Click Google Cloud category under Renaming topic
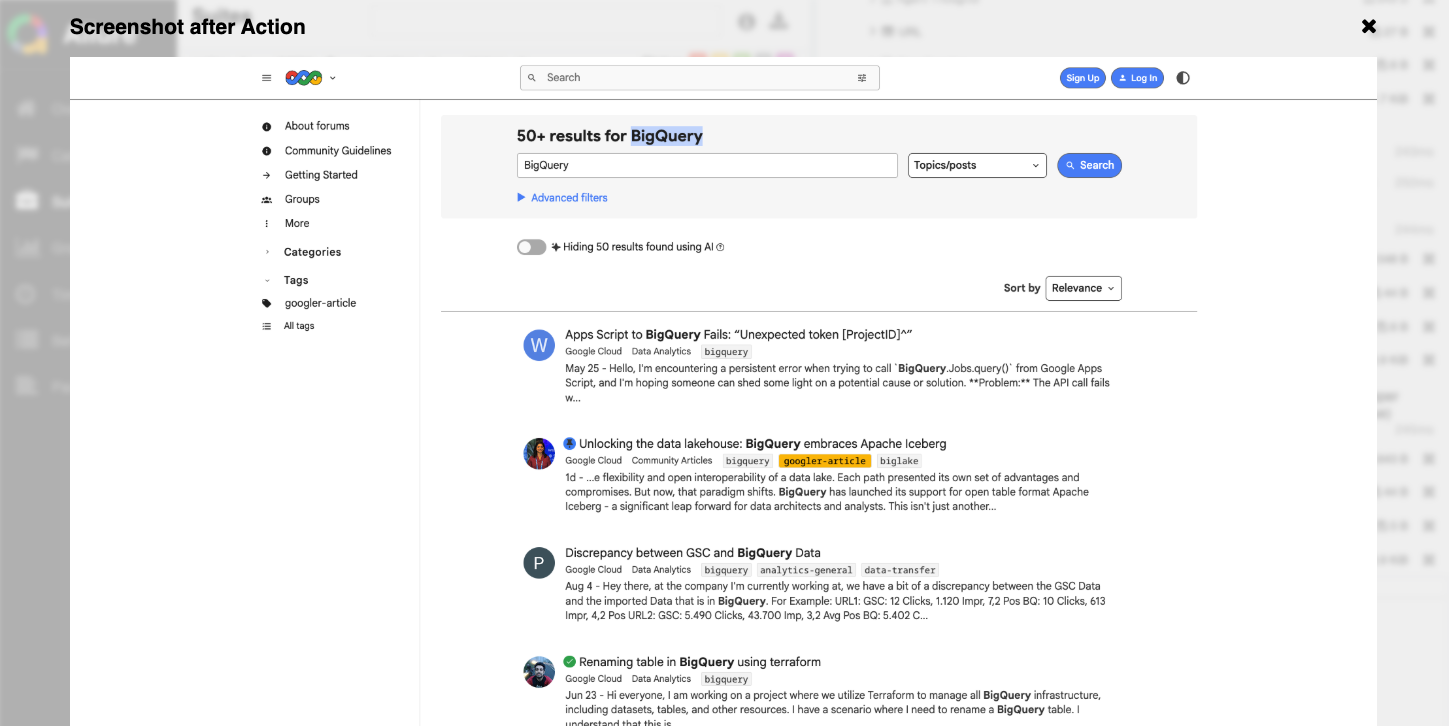Image resolution: width=1449 pixels, height=726 pixels. click(x=594, y=679)
